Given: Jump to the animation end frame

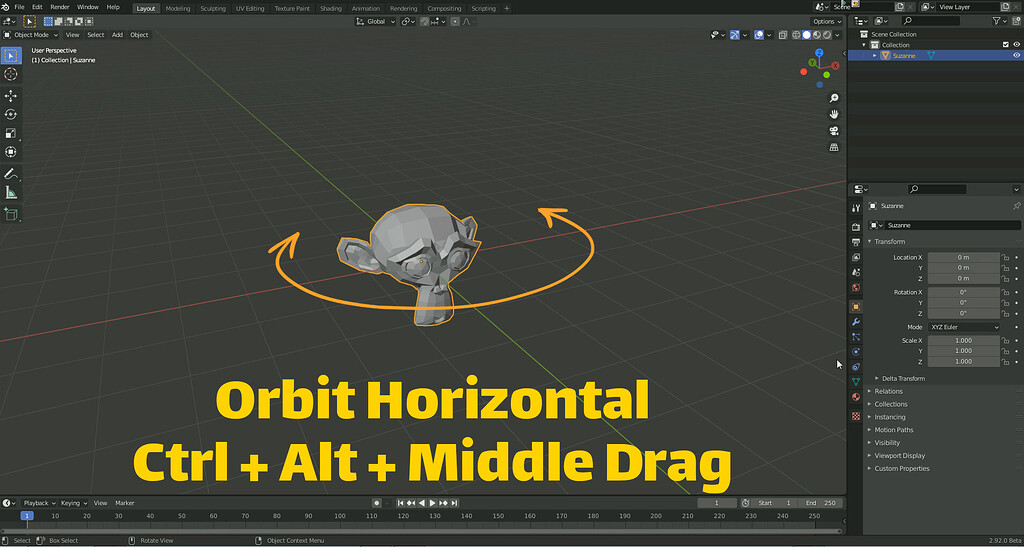Looking at the screenshot, I should [x=455, y=503].
